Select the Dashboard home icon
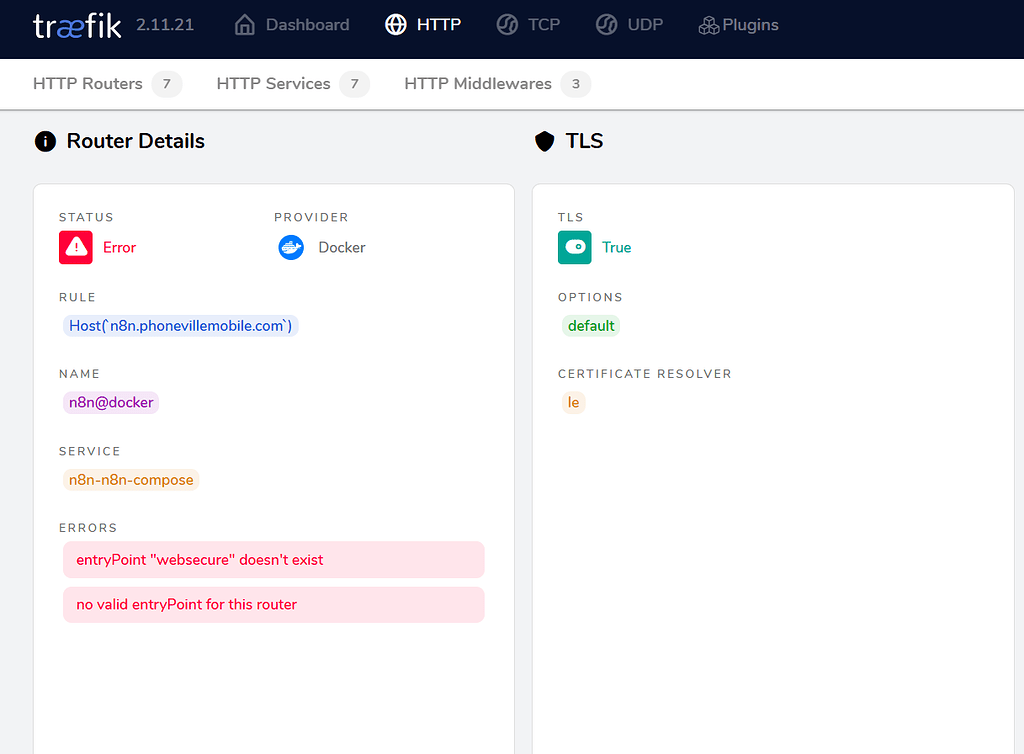This screenshot has height=754, width=1024. point(244,24)
